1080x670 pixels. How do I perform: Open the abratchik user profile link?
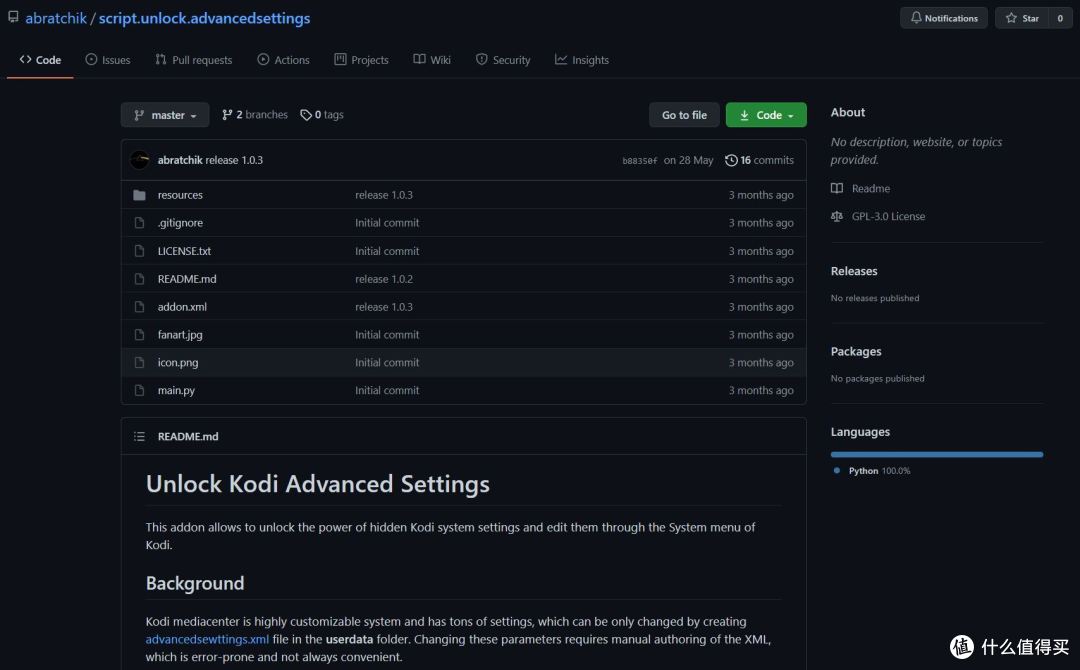click(56, 19)
